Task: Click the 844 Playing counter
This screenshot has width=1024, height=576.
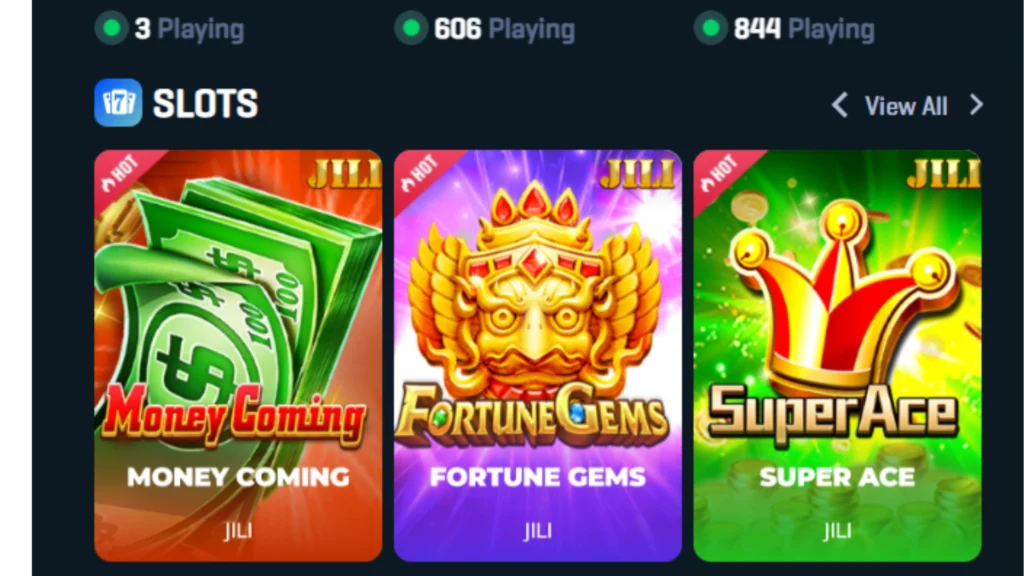Action: 804,29
